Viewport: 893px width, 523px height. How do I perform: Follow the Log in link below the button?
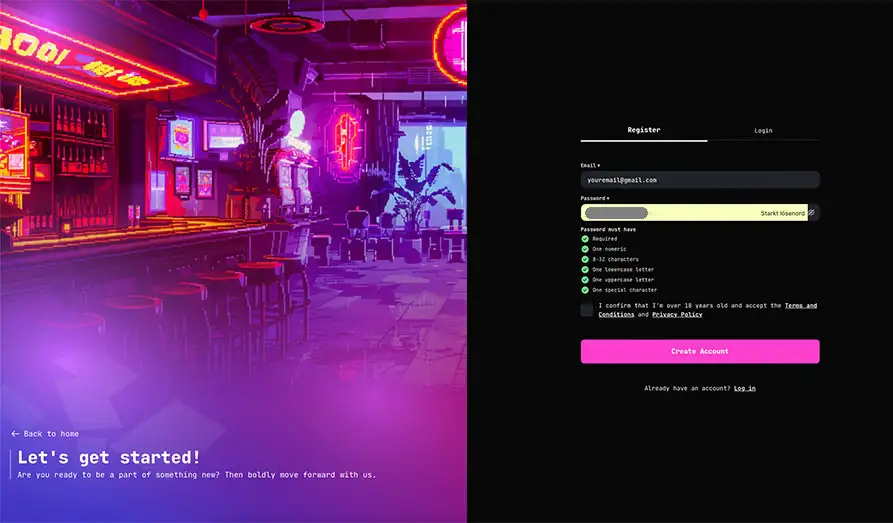pos(744,388)
